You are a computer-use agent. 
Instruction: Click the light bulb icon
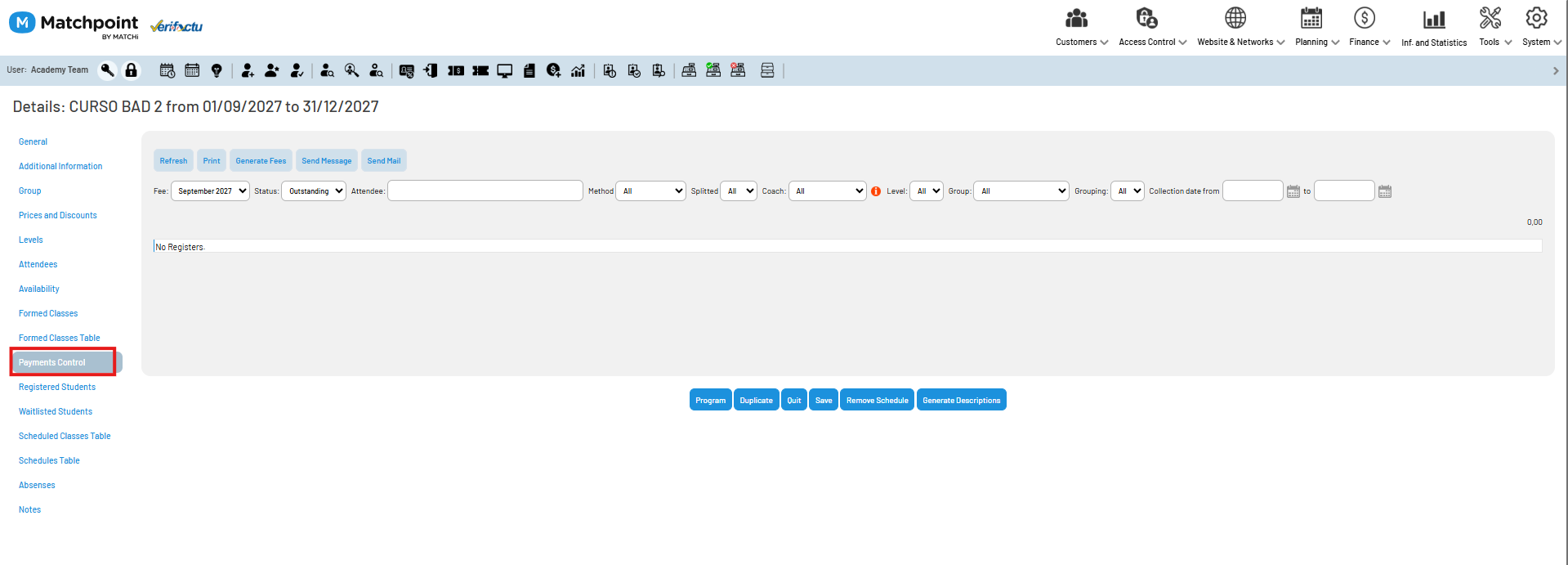[x=217, y=70]
